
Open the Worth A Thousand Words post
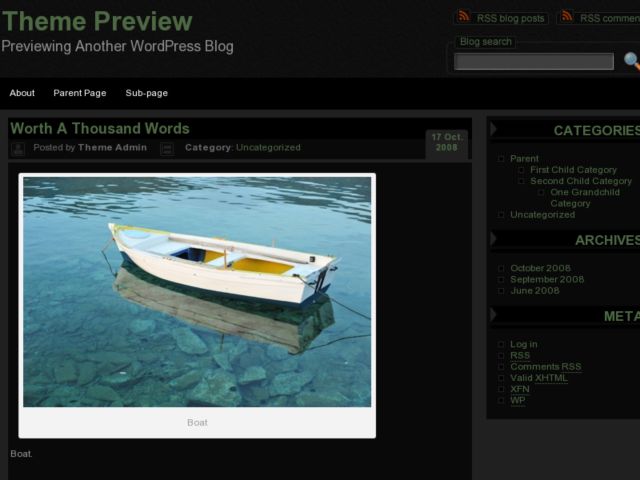point(100,129)
